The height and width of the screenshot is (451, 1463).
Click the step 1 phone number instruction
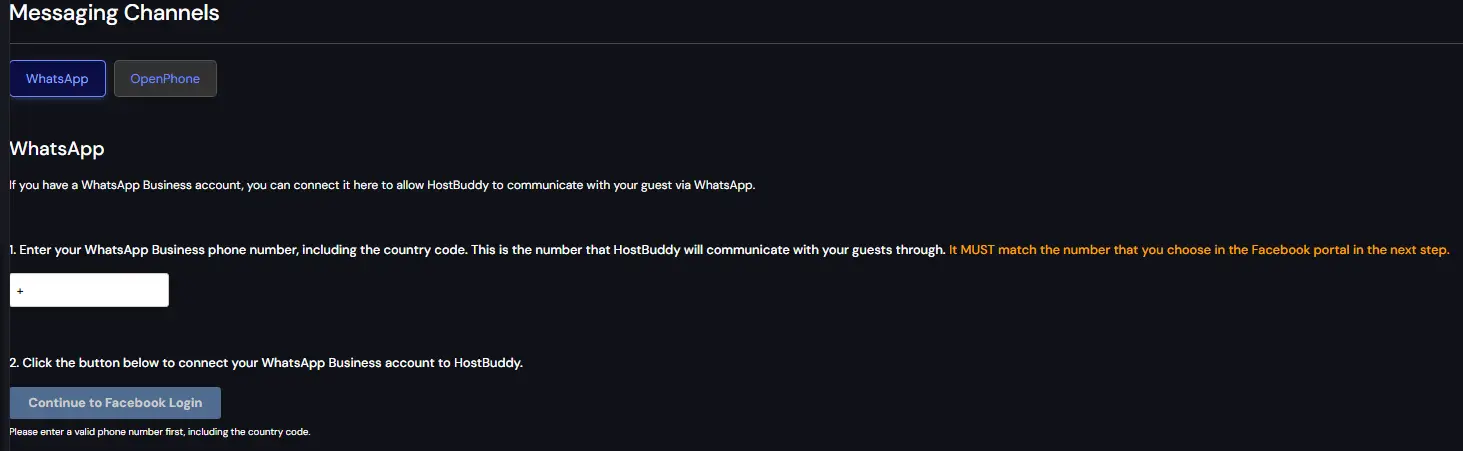477,250
